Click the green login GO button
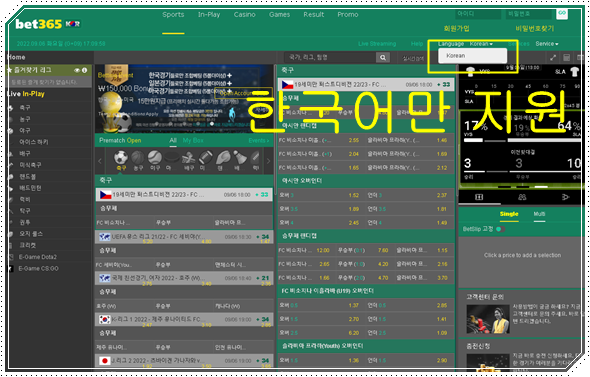Screen dimensions: 590x377 point(562,14)
